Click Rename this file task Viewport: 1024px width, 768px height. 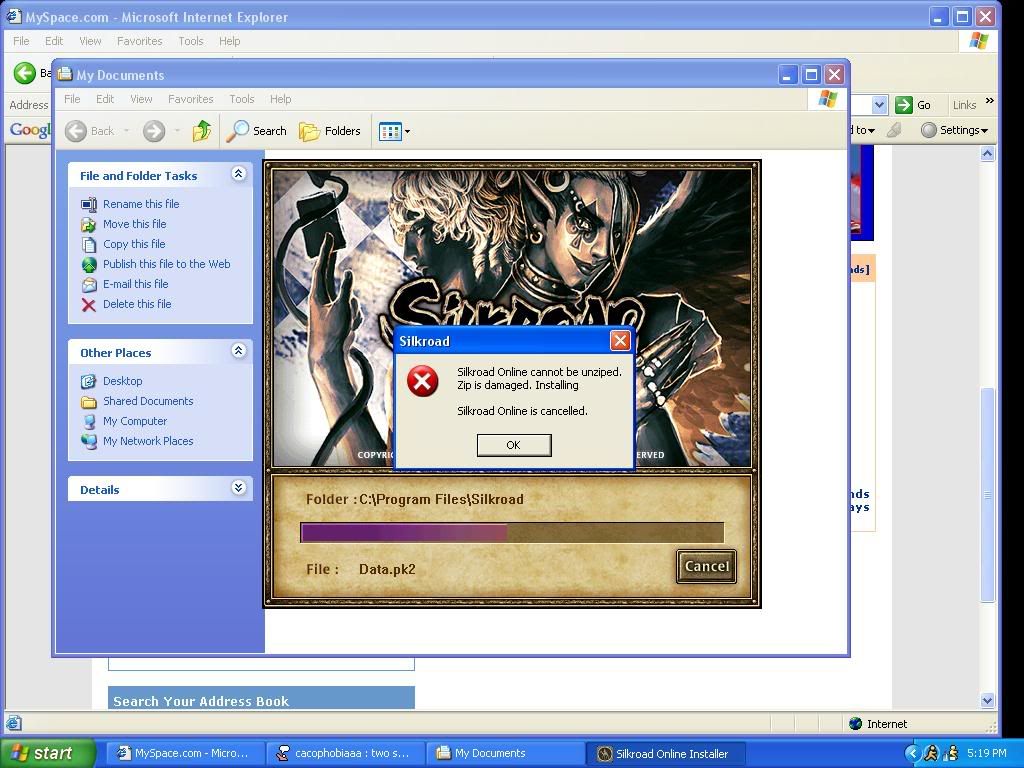(x=141, y=204)
